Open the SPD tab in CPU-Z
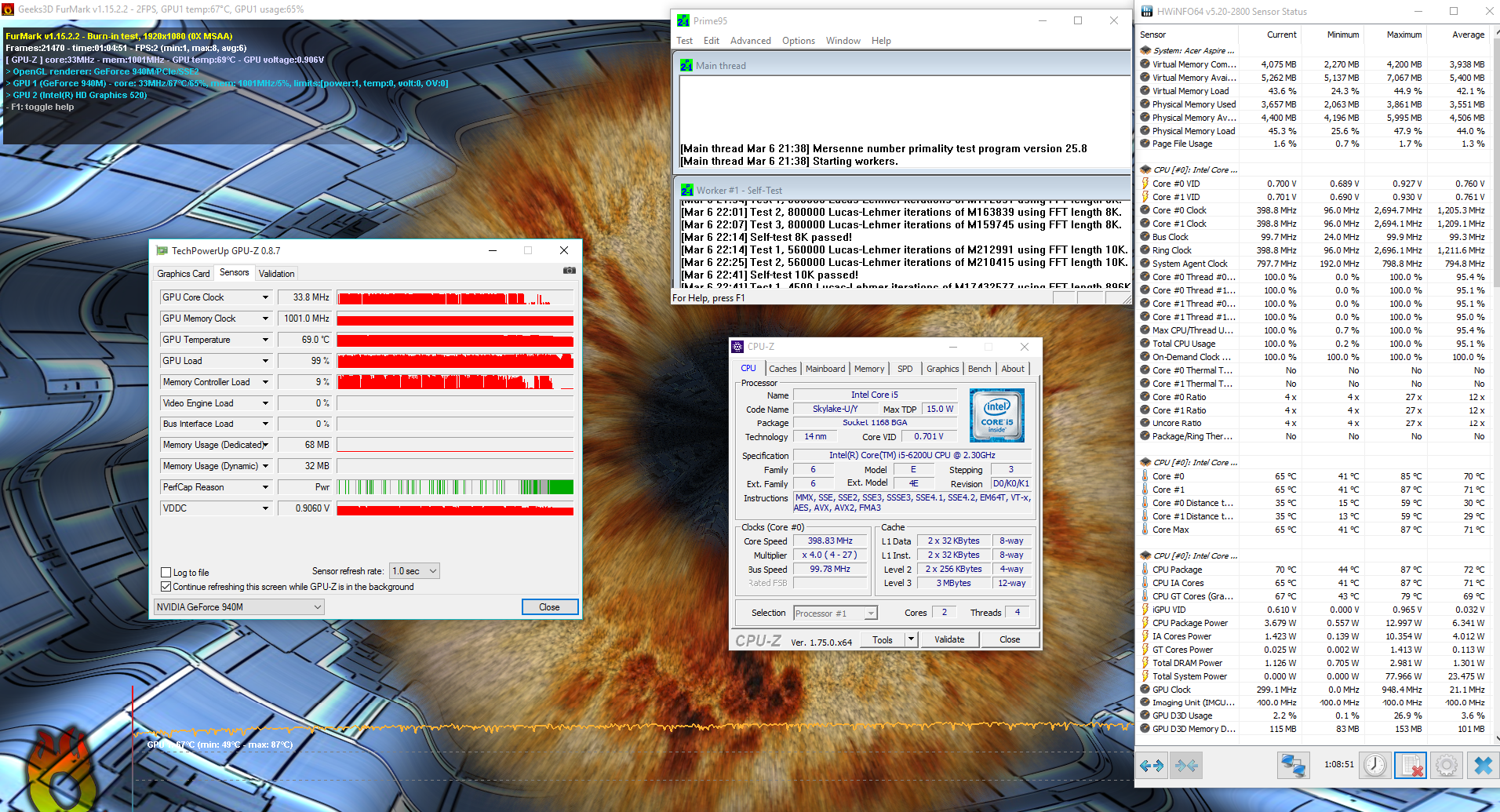 (905, 369)
